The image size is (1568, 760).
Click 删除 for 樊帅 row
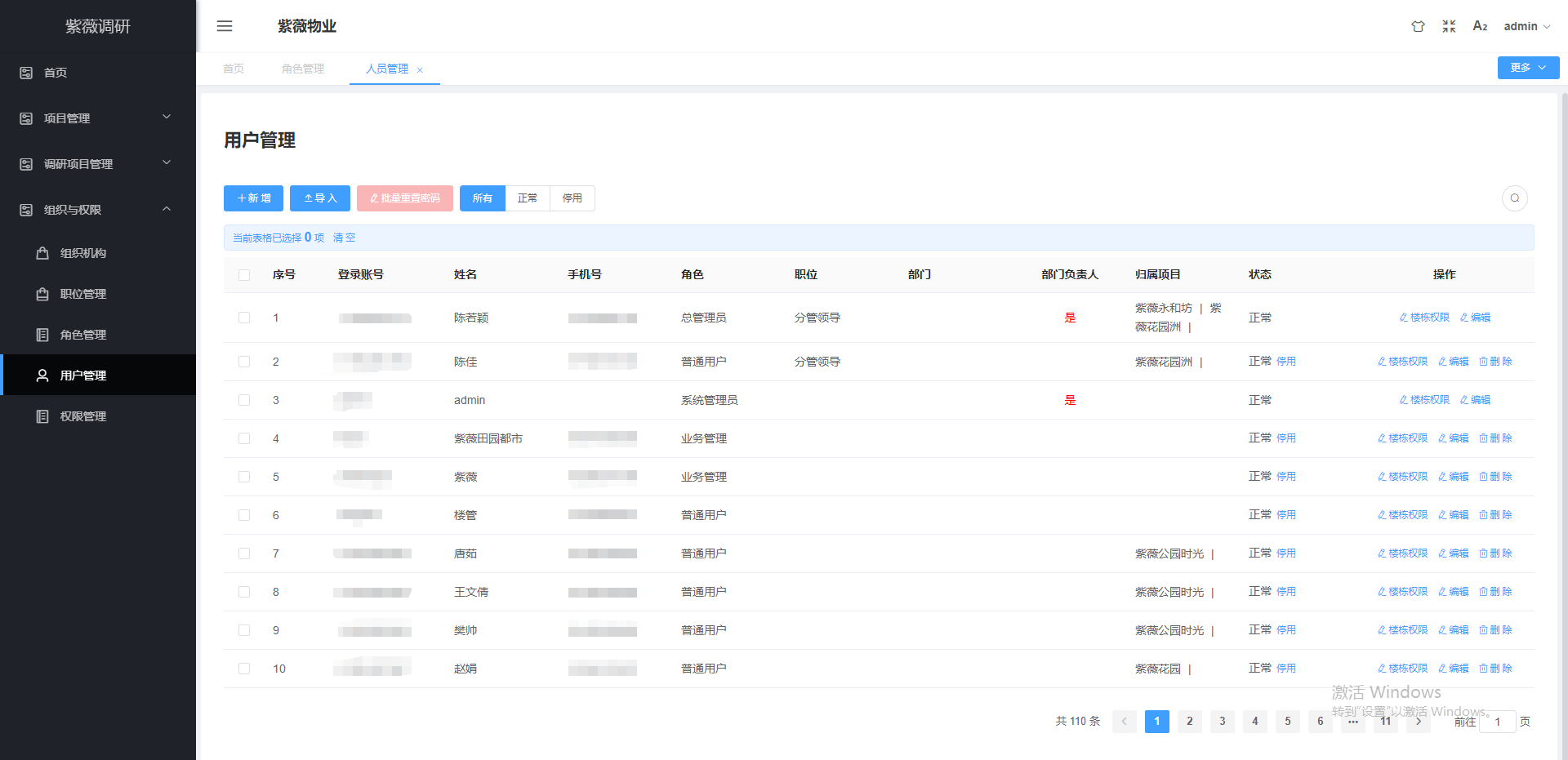click(x=1496, y=630)
